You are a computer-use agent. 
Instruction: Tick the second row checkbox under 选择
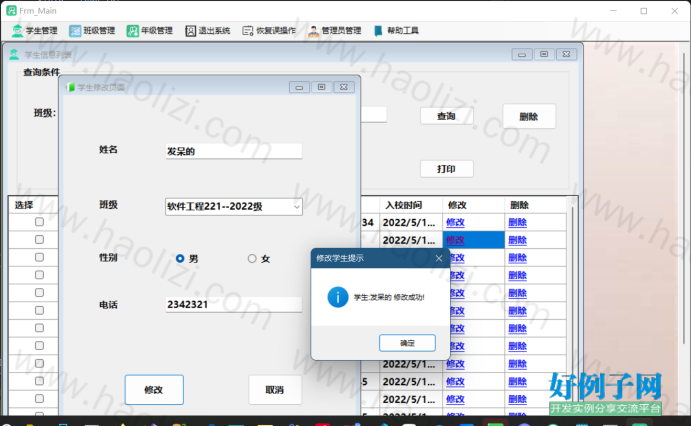[39, 239]
